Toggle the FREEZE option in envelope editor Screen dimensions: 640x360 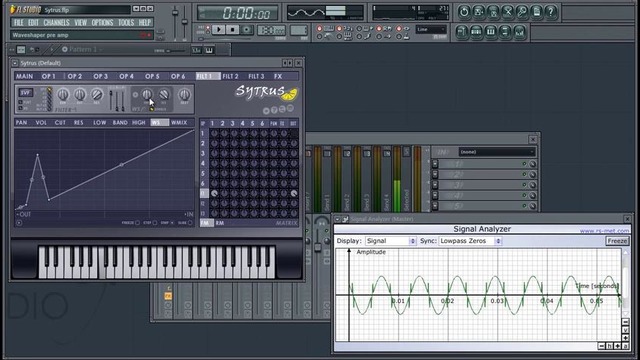click(x=137, y=223)
